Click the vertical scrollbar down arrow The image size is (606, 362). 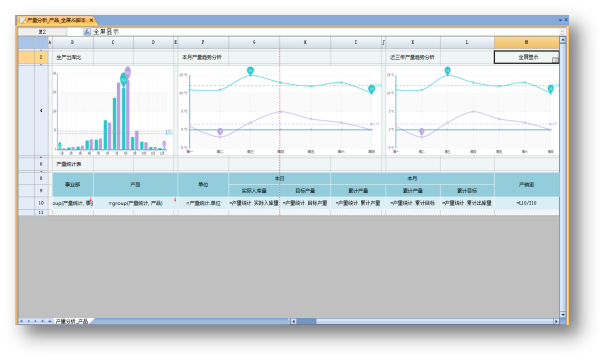563,315
